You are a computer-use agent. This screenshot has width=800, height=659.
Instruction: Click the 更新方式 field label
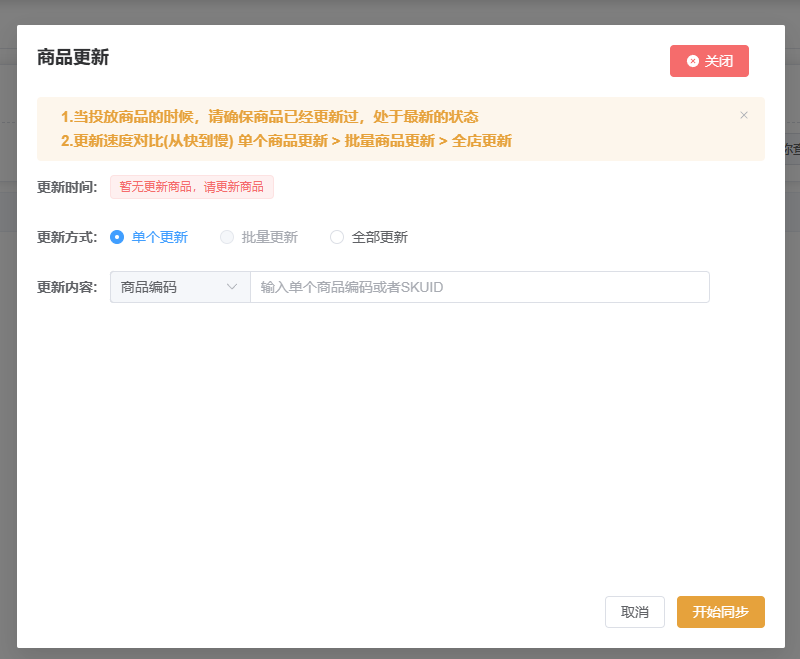point(67,237)
